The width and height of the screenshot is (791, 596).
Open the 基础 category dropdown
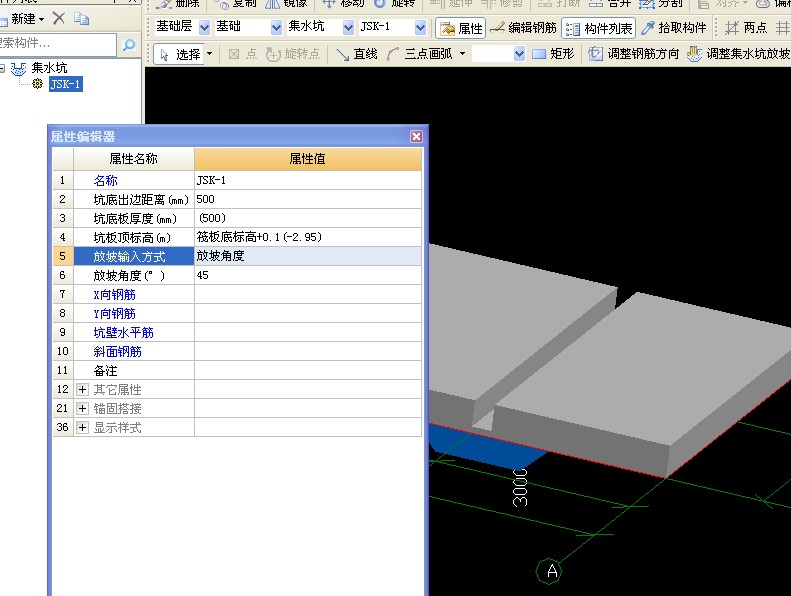click(276, 28)
